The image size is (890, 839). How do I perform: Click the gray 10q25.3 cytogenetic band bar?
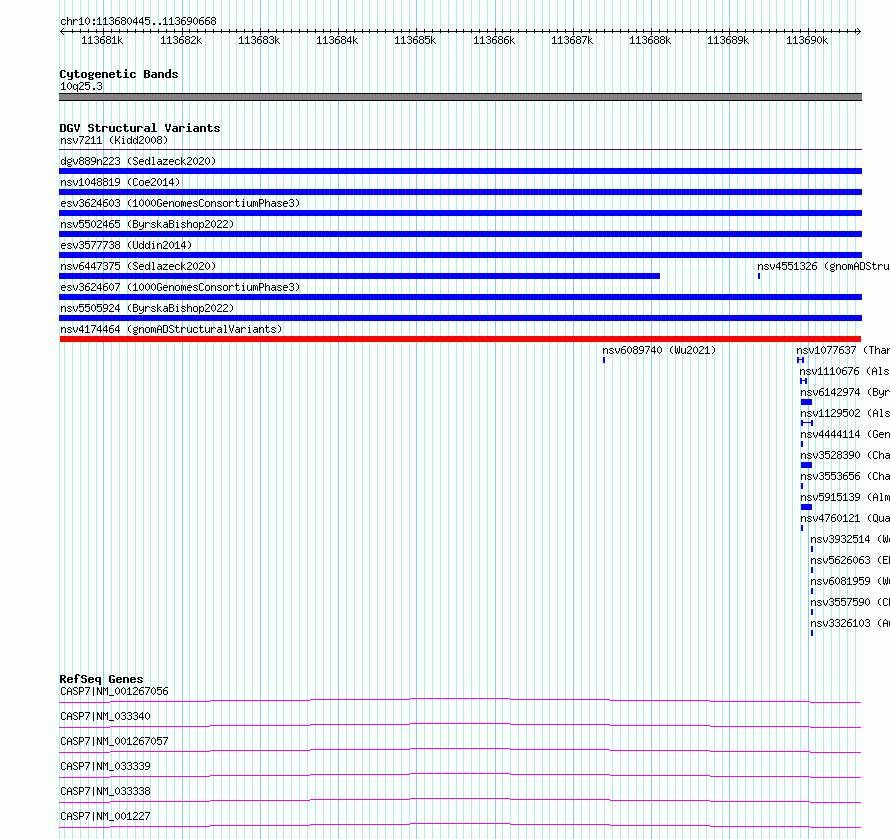(460, 97)
